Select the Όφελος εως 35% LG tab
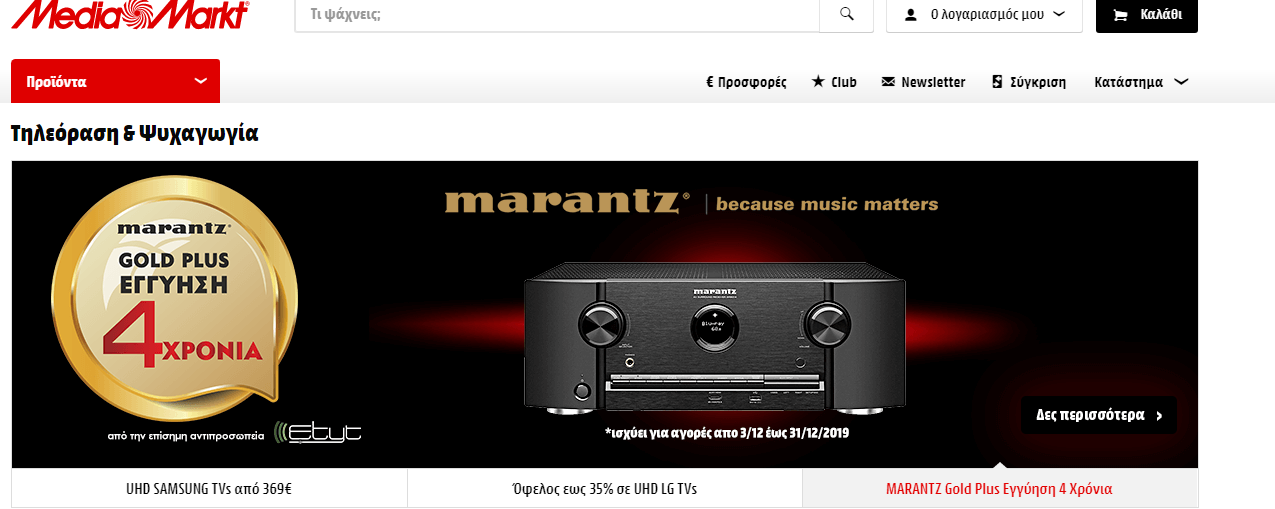The height and width of the screenshot is (509, 1275). tap(605, 489)
